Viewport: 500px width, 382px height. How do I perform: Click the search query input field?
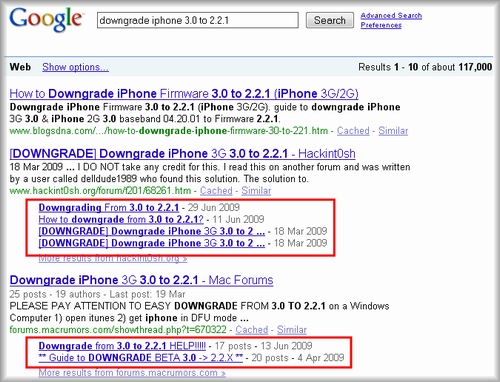click(198, 20)
